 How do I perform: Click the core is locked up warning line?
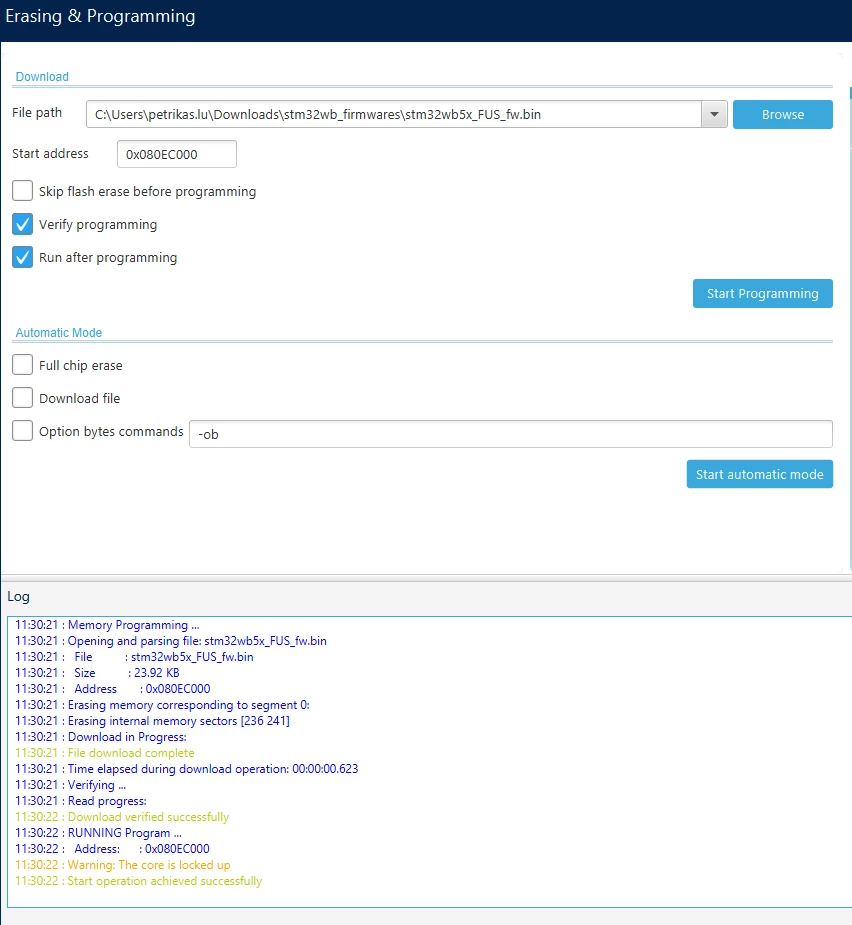(x=123, y=865)
